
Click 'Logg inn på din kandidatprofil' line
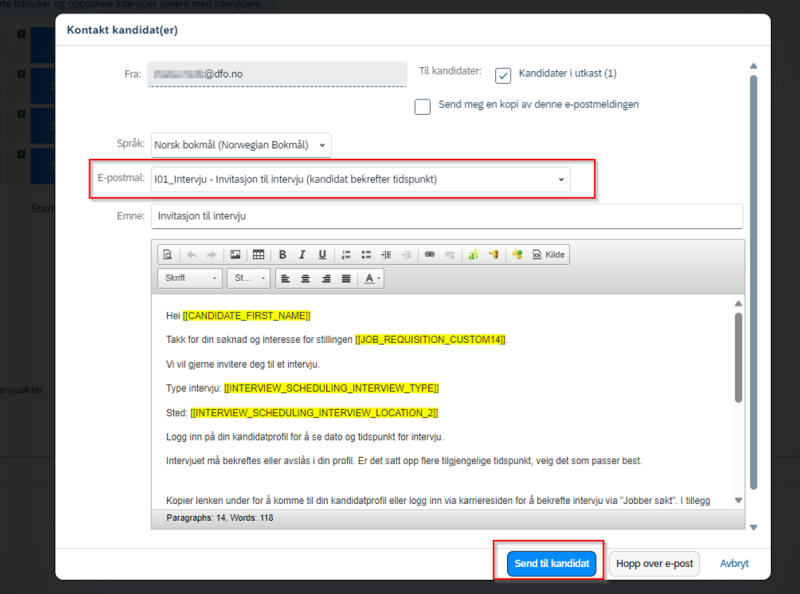(x=305, y=437)
